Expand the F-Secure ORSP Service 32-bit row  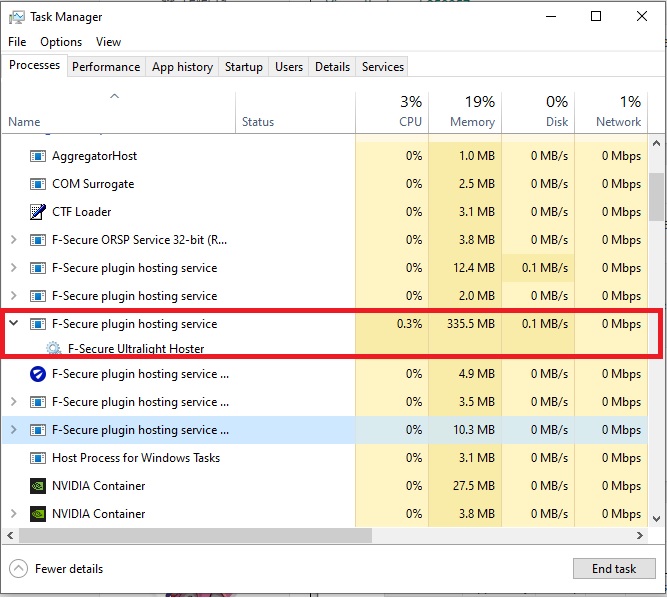point(14,240)
